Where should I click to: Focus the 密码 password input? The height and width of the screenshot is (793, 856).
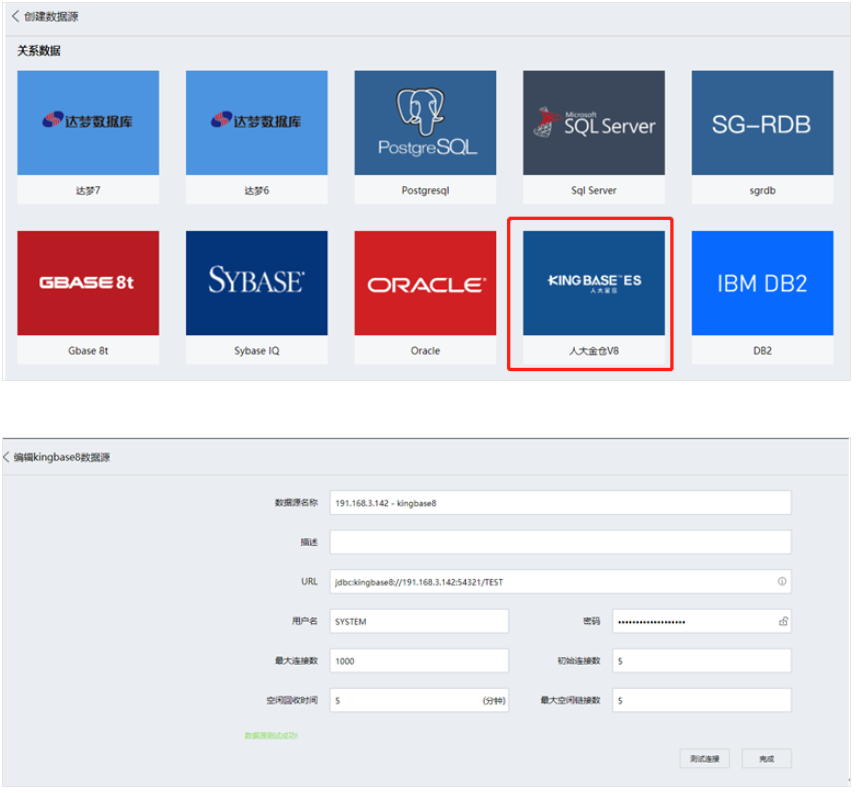(x=702, y=621)
